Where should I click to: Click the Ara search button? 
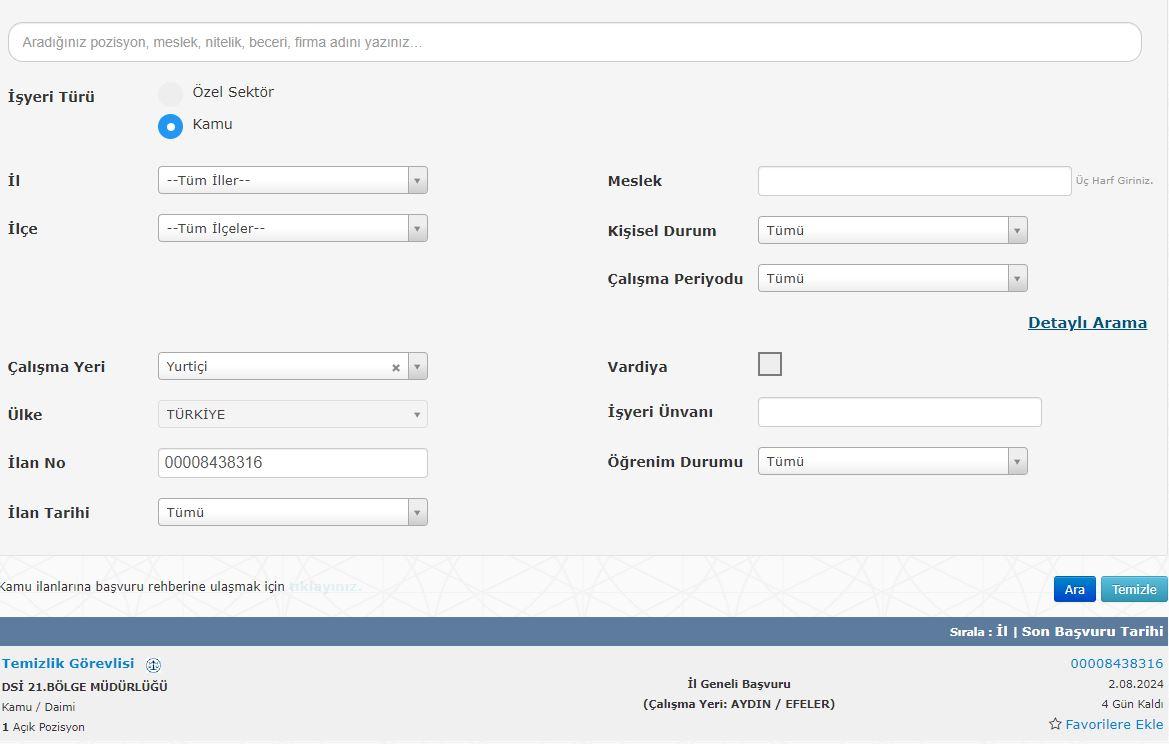(1074, 589)
